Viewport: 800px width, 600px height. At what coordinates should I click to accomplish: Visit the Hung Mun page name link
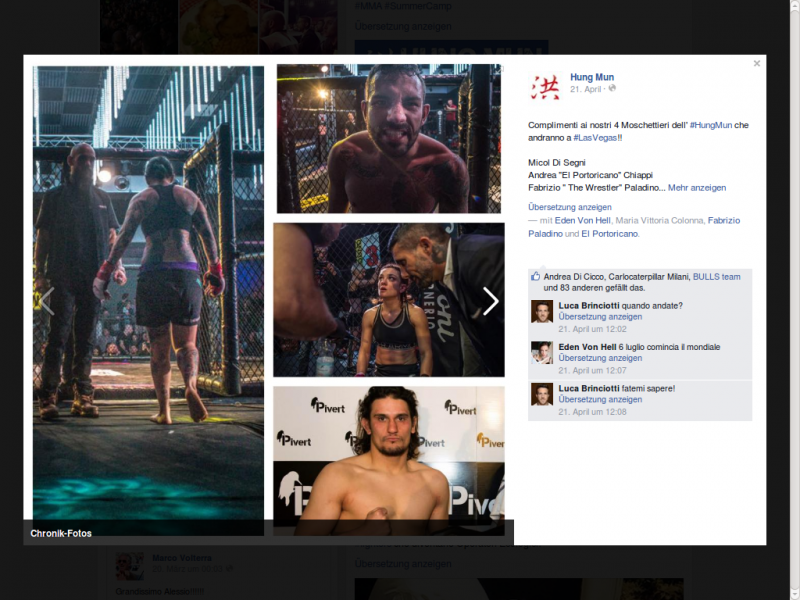[x=592, y=77]
